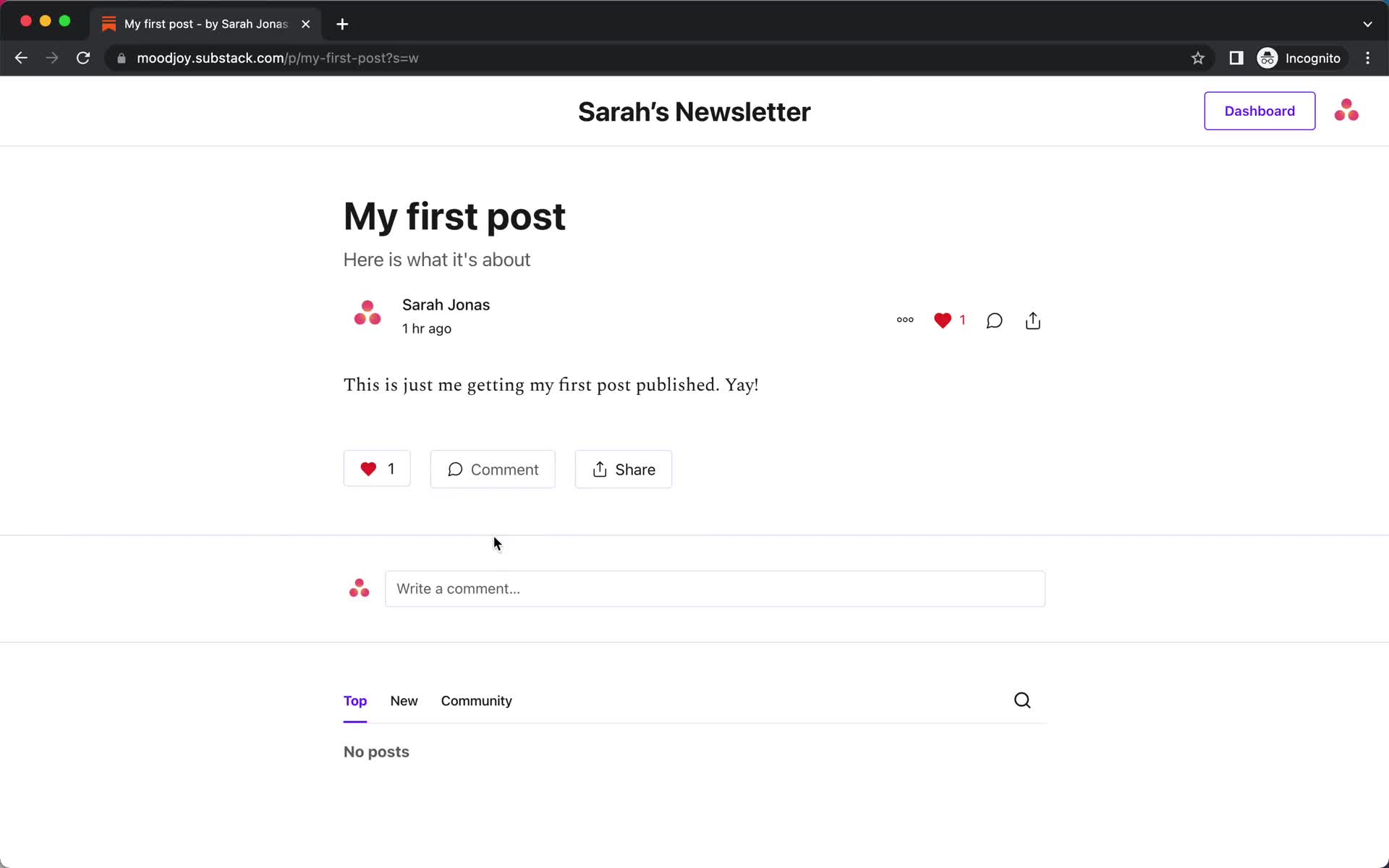Click the Share button below the post
Viewport: 1389px width, 868px height.
coord(624,469)
